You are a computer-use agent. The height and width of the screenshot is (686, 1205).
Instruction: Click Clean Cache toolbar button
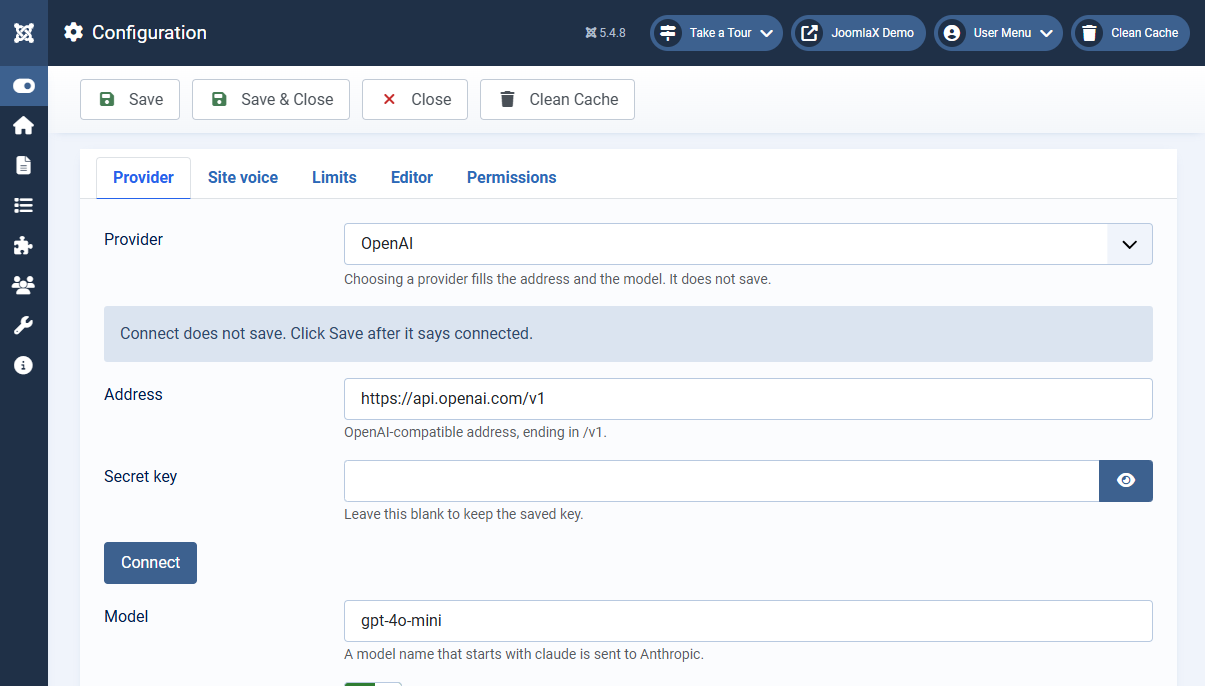pos(557,99)
